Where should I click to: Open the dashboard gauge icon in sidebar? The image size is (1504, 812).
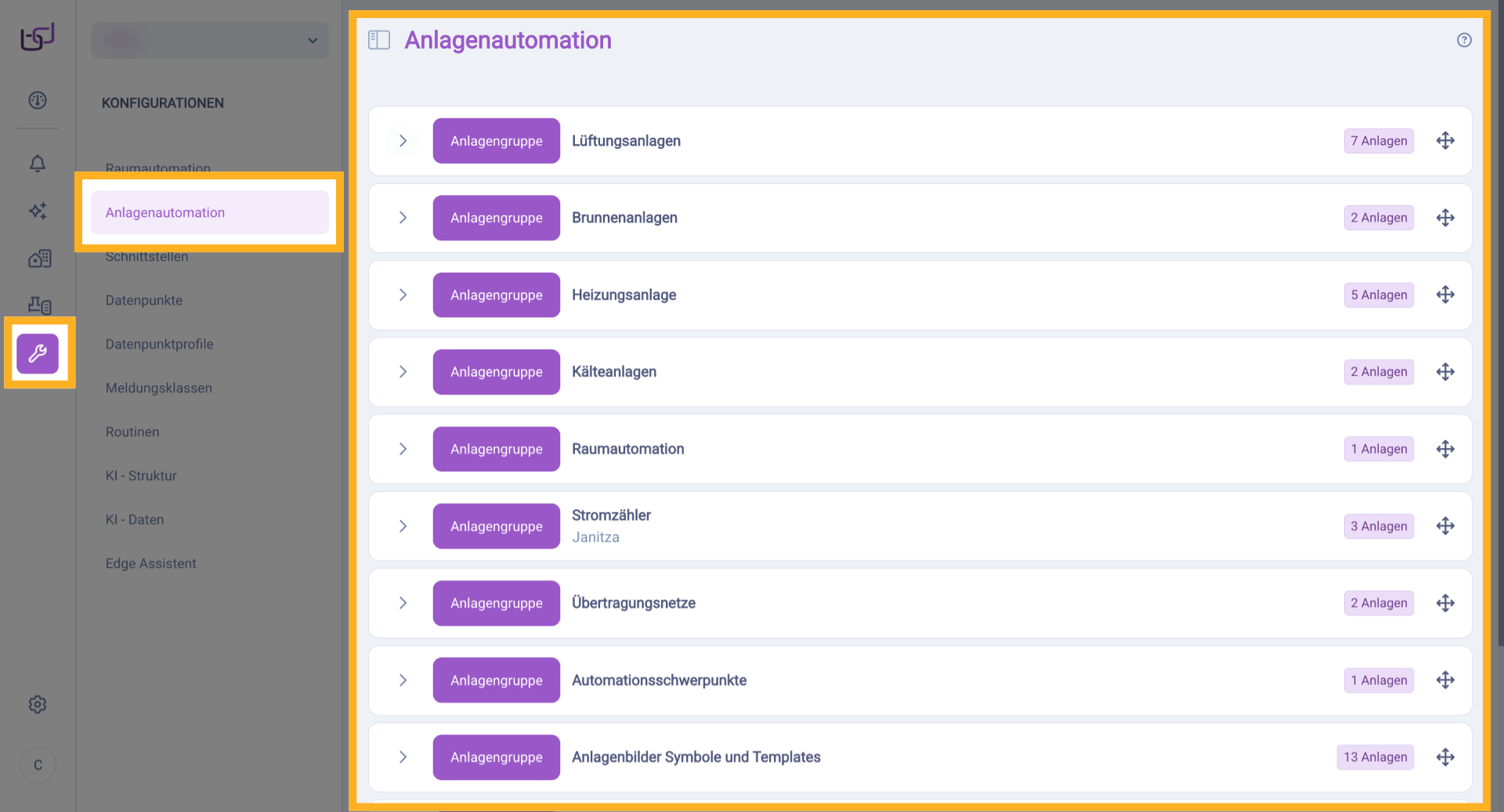pos(37,100)
